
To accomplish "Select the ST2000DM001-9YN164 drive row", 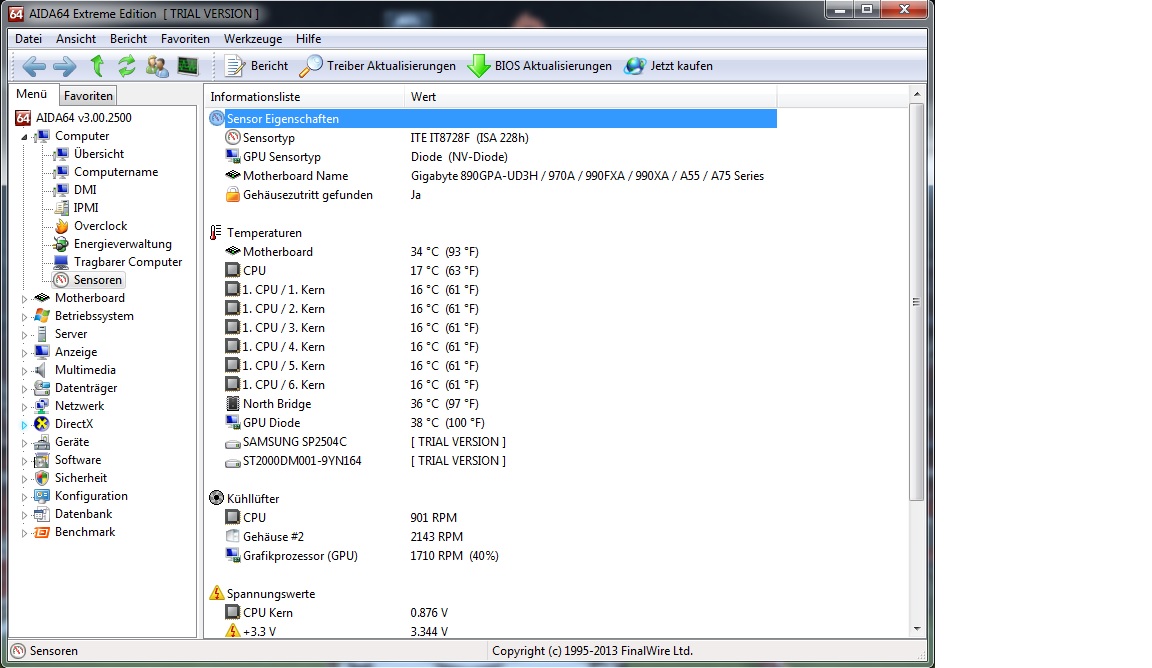I will click(x=492, y=461).
